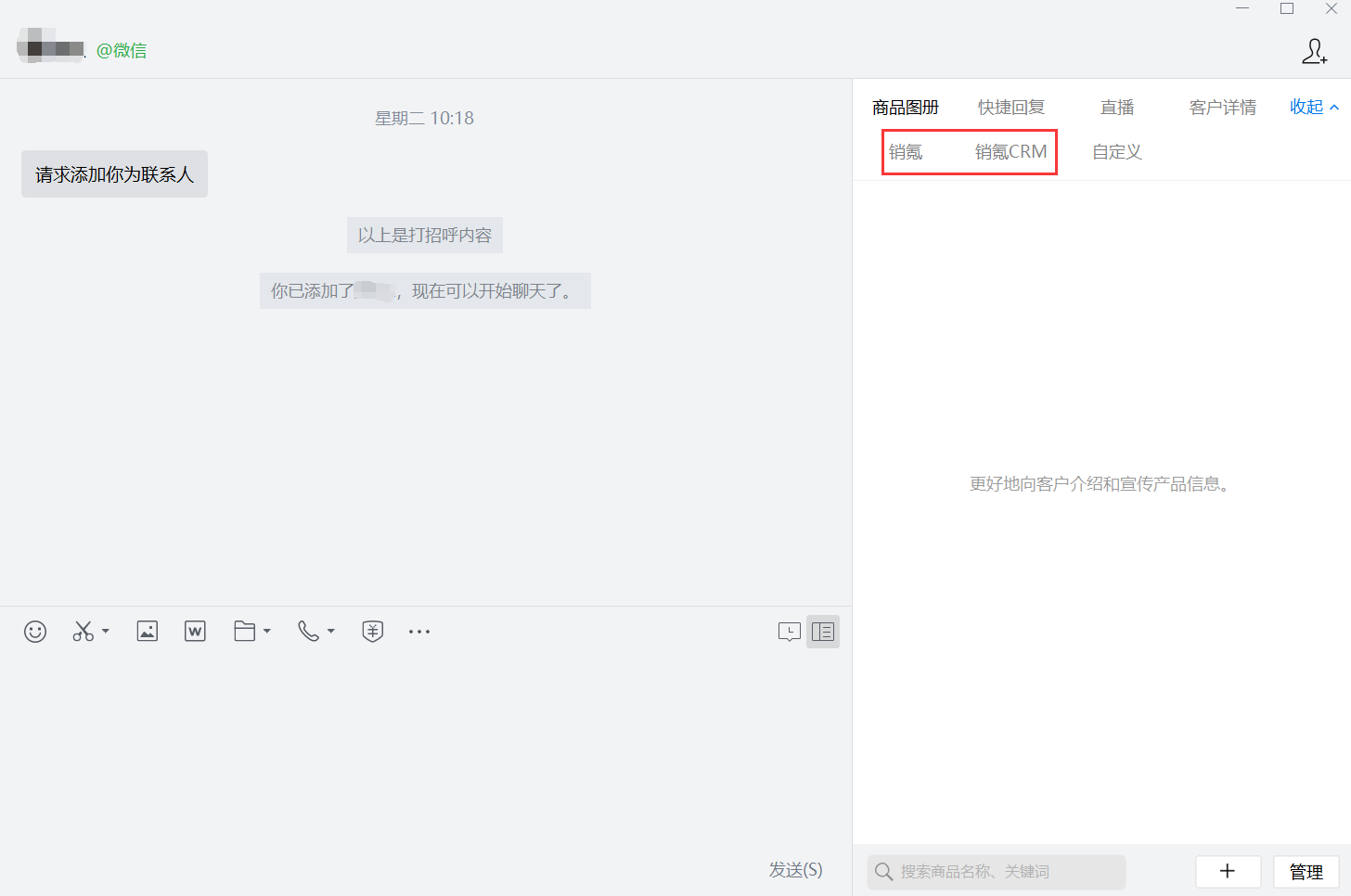Collapse the tab list with 收起
1351x896 pixels.
tap(1314, 108)
